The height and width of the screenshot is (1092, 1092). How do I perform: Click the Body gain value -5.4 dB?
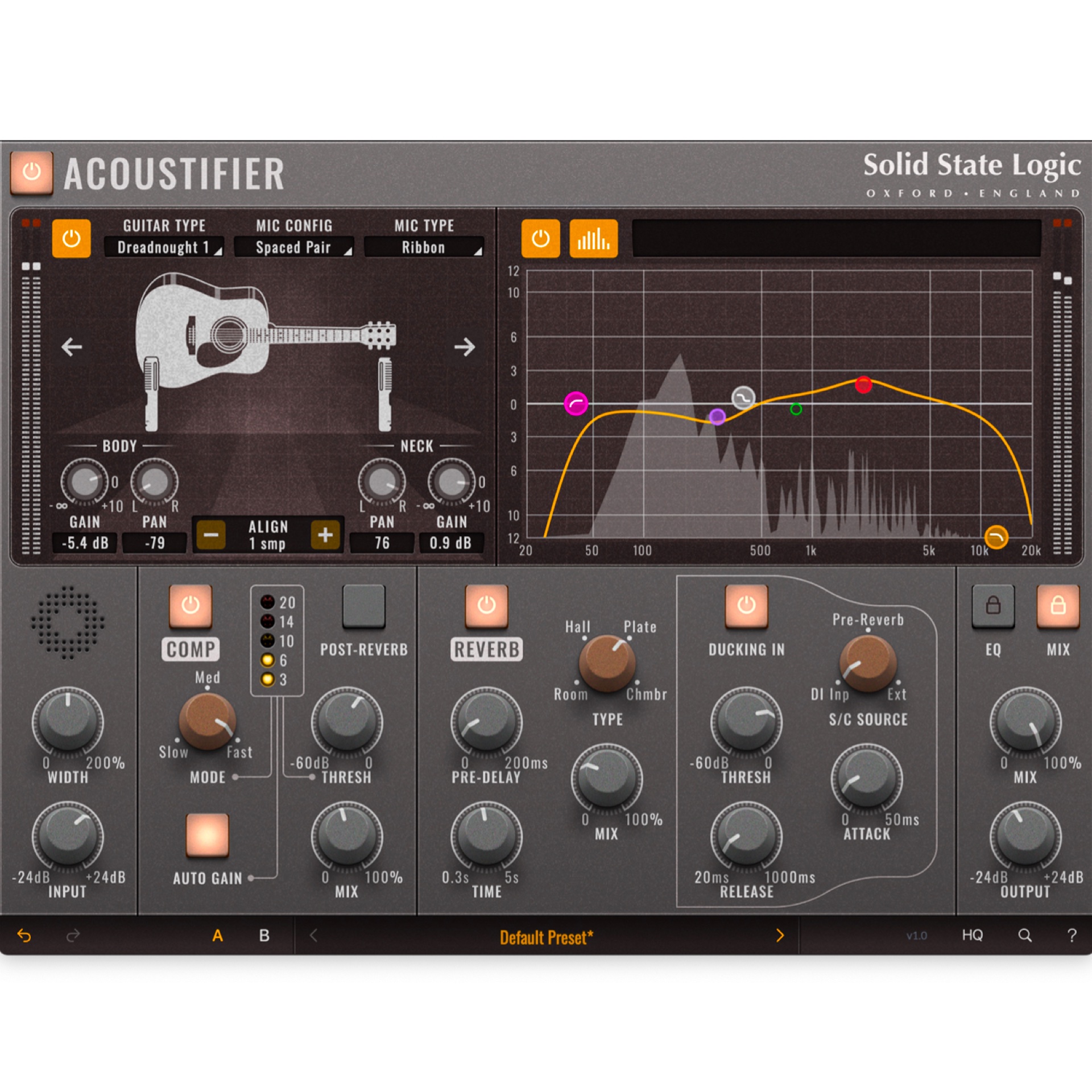pos(85,543)
